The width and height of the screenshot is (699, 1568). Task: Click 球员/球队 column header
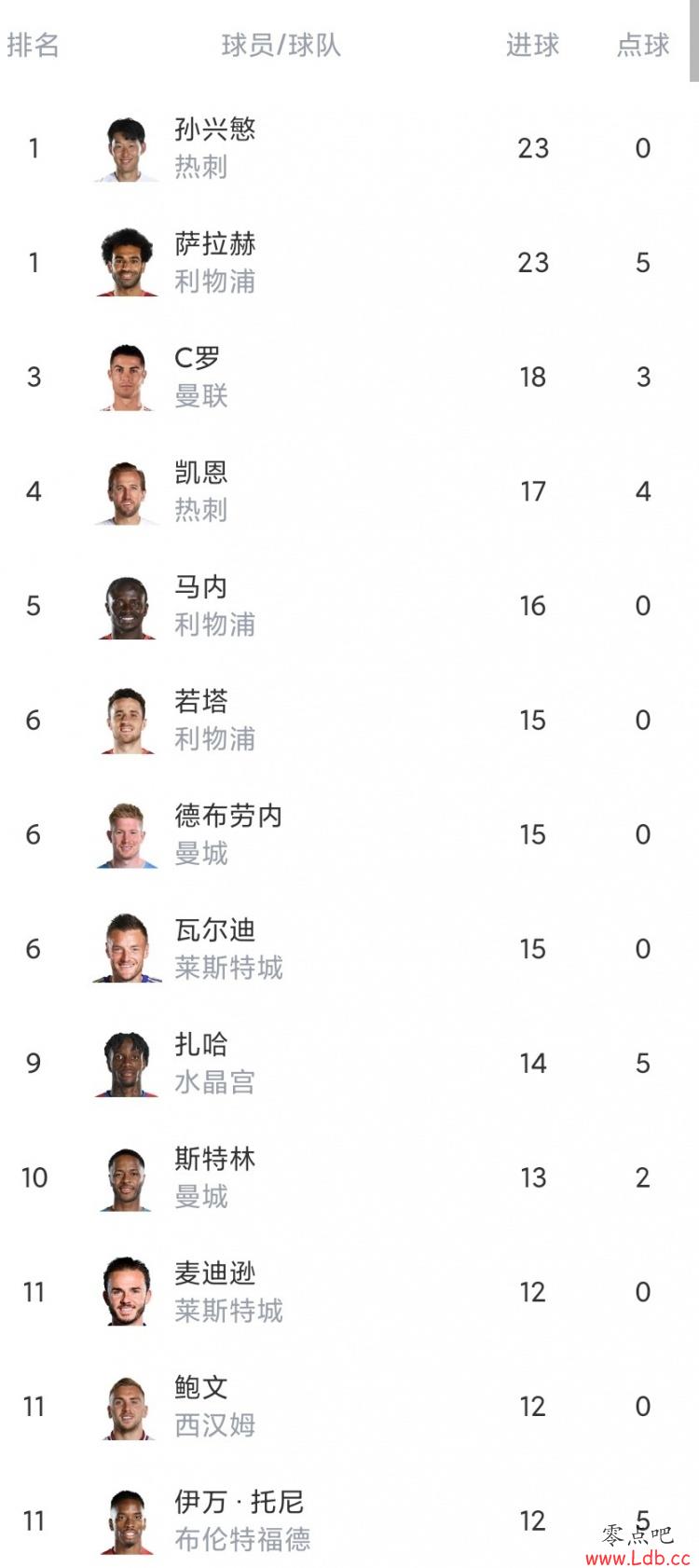coord(281,45)
